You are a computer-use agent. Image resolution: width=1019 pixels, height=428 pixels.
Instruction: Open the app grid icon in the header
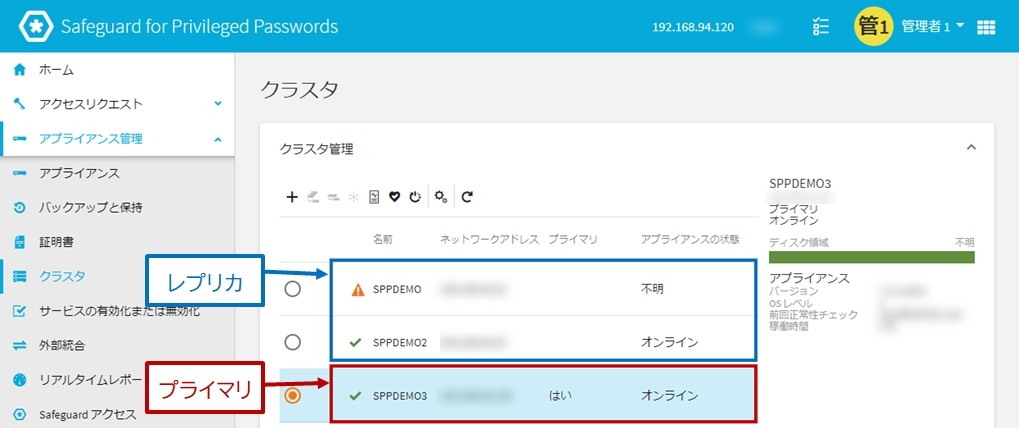point(986,27)
